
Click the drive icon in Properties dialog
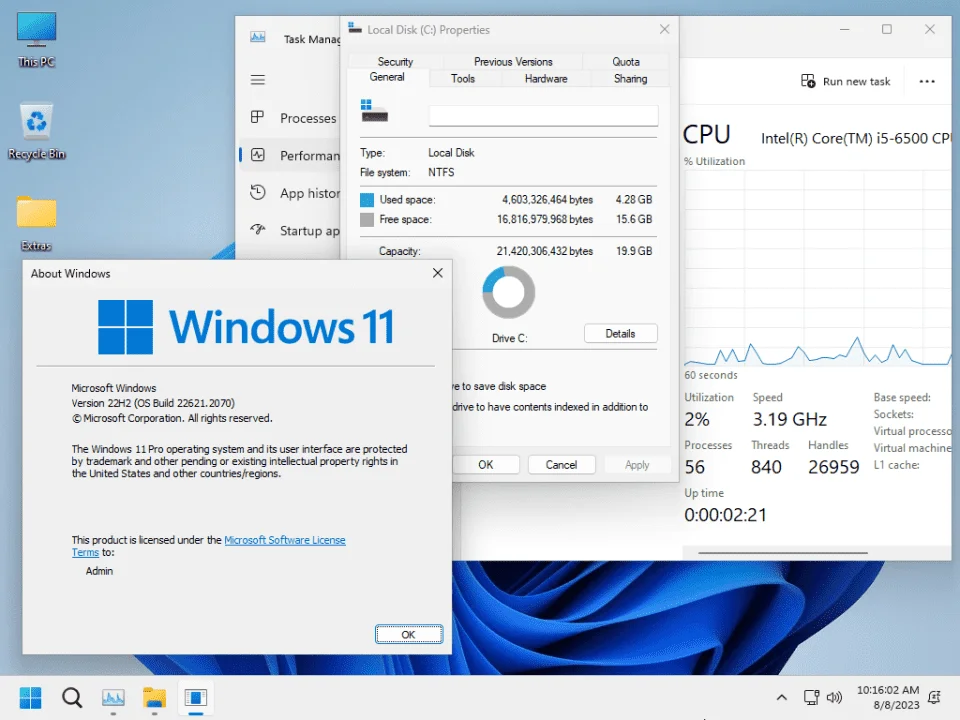pos(374,111)
